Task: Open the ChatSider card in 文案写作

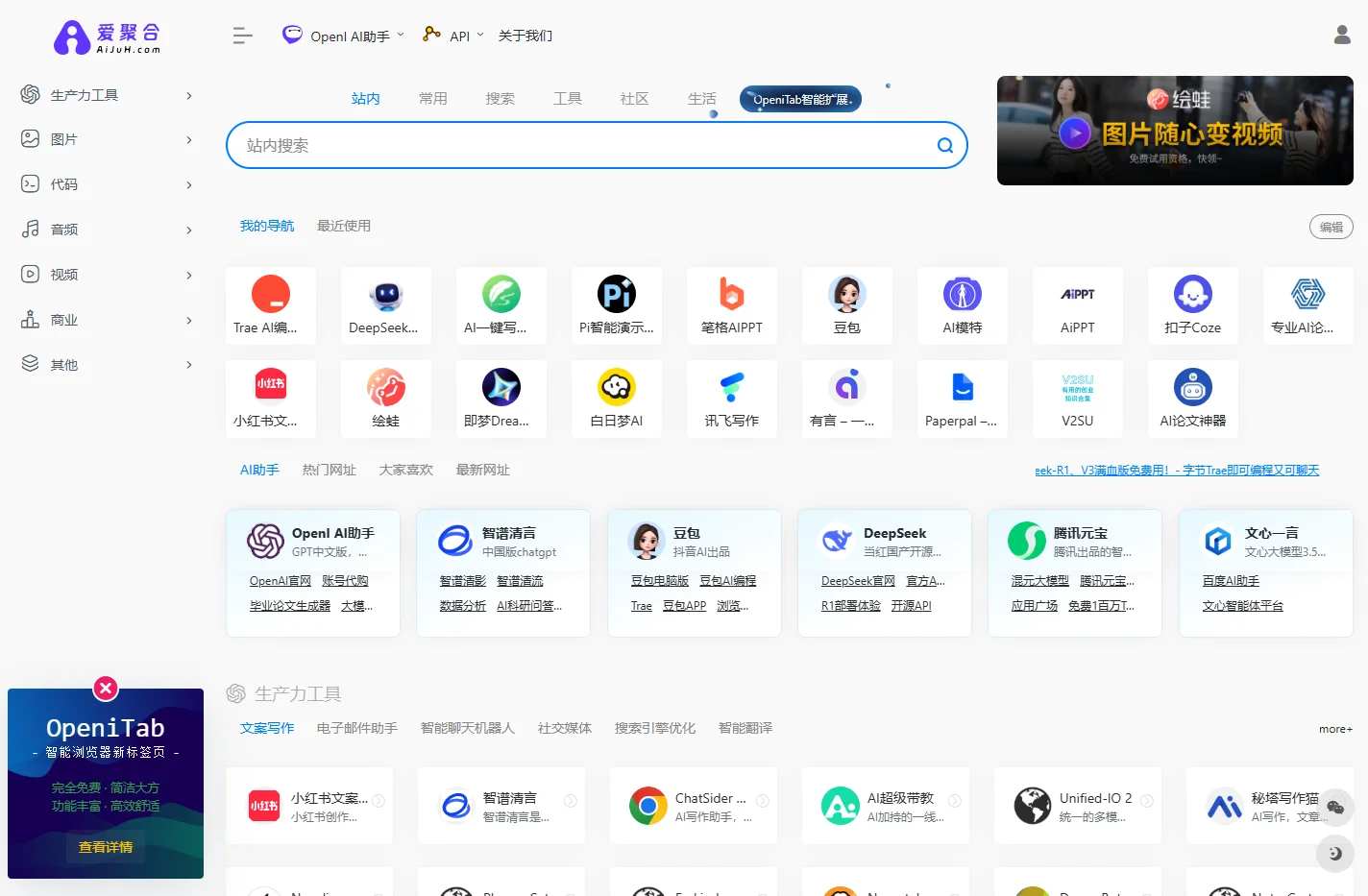Action: 694,806
